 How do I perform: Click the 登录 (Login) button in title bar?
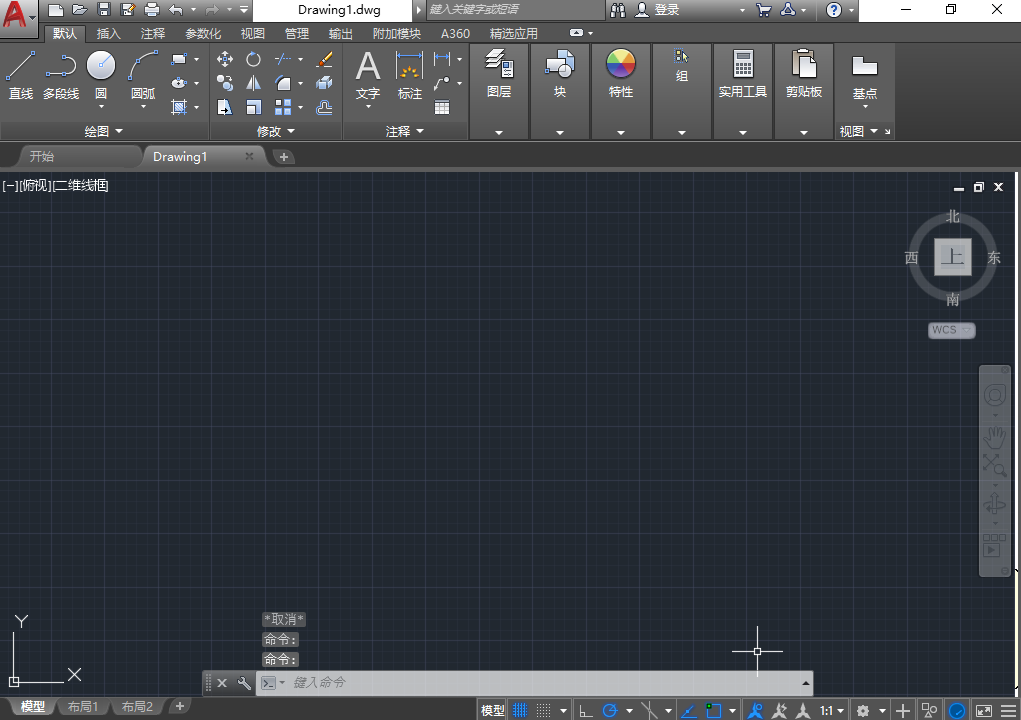click(x=668, y=11)
